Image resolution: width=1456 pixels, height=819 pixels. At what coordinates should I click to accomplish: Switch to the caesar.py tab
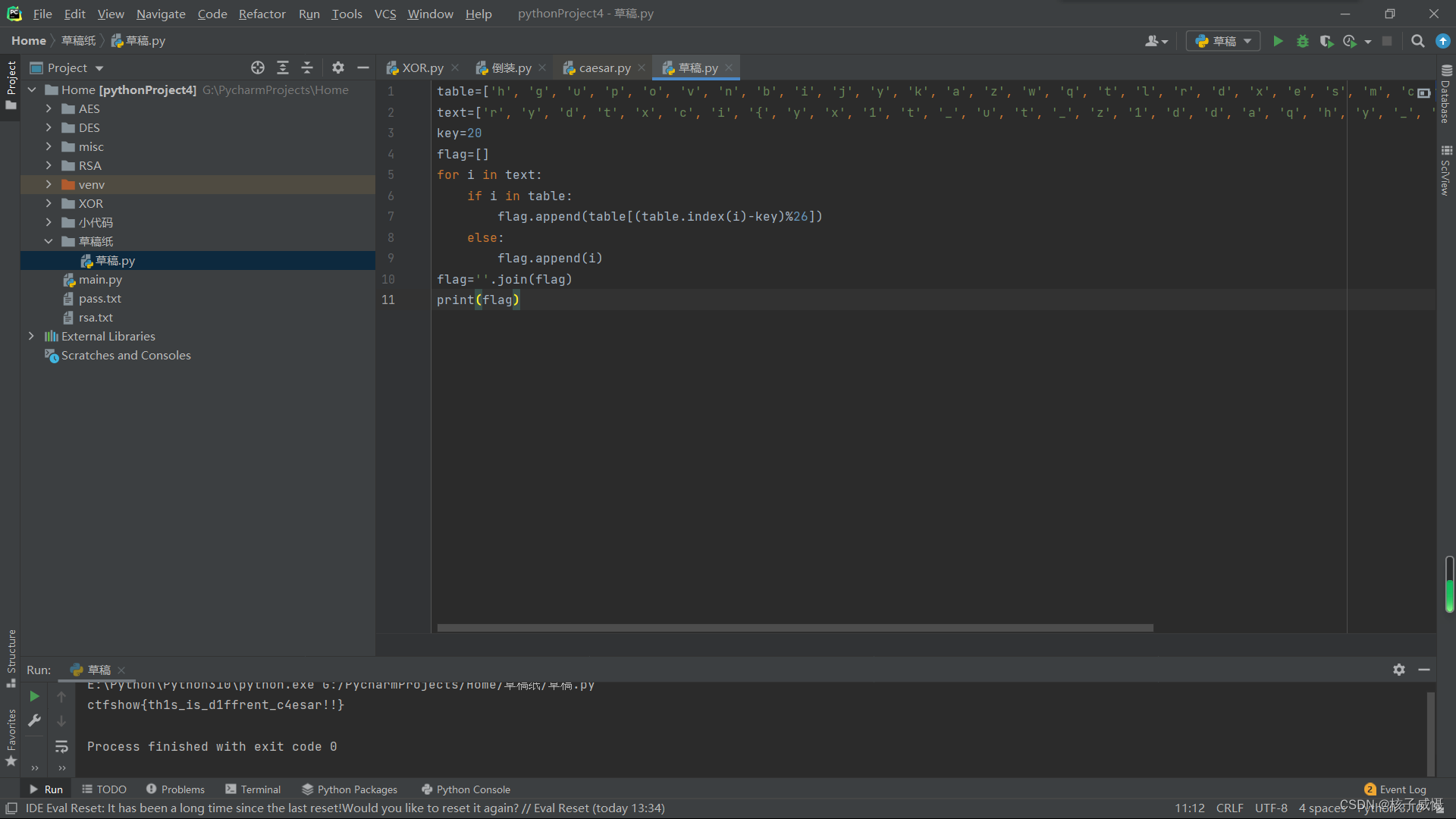point(604,67)
